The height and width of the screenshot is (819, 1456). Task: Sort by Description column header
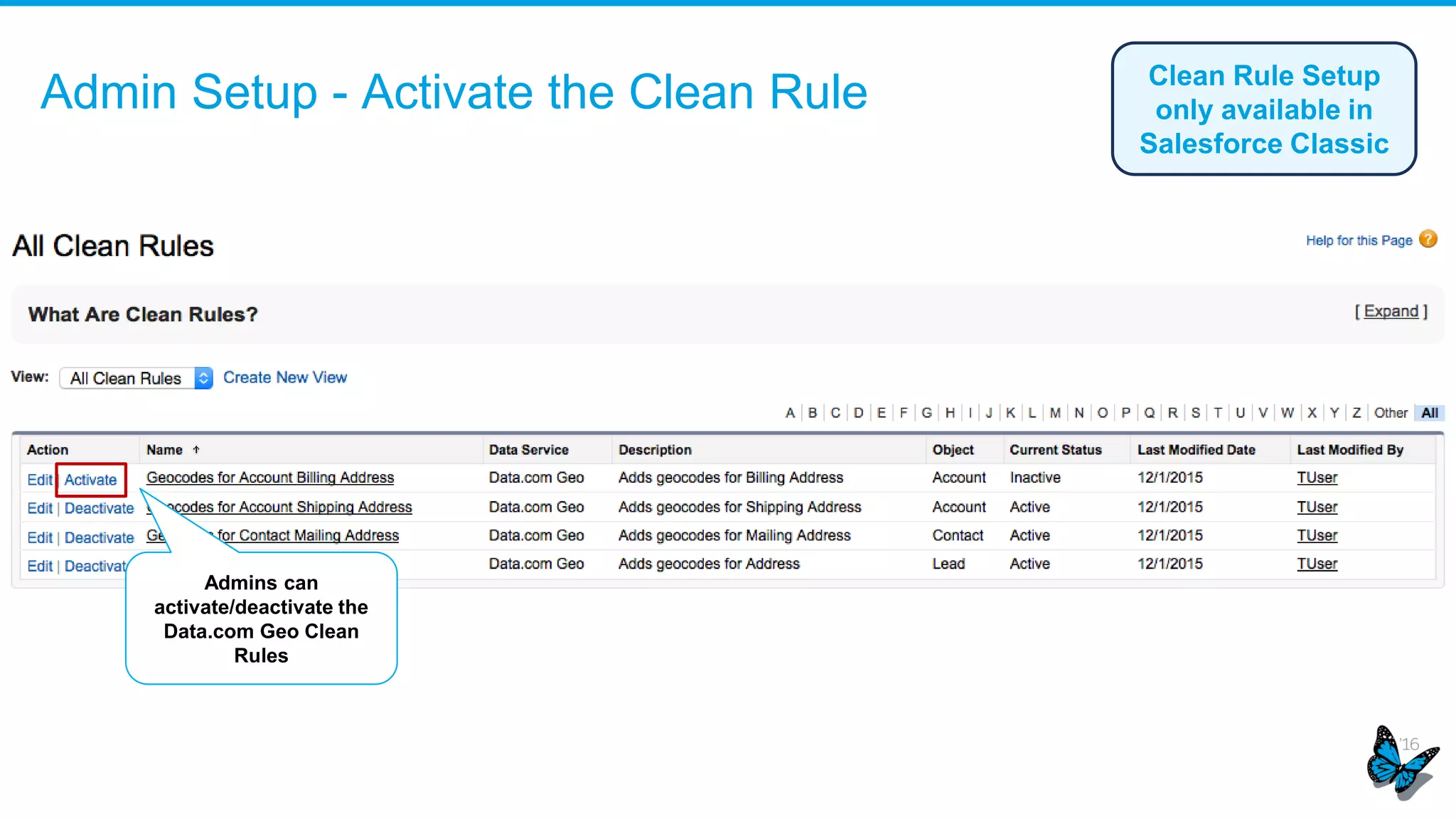click(655, 450)
